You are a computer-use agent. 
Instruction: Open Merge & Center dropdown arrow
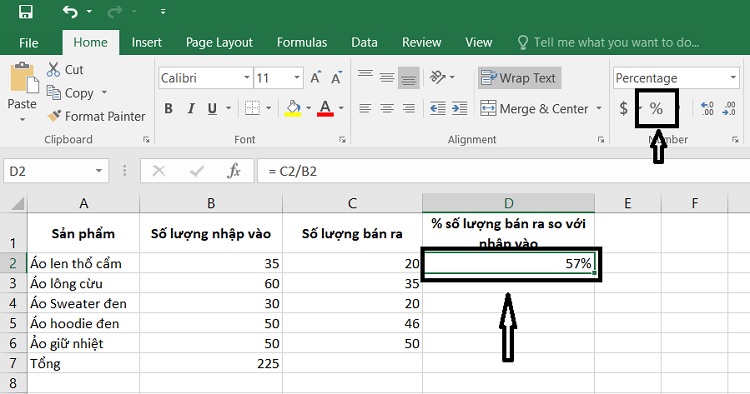coord(599,108)
